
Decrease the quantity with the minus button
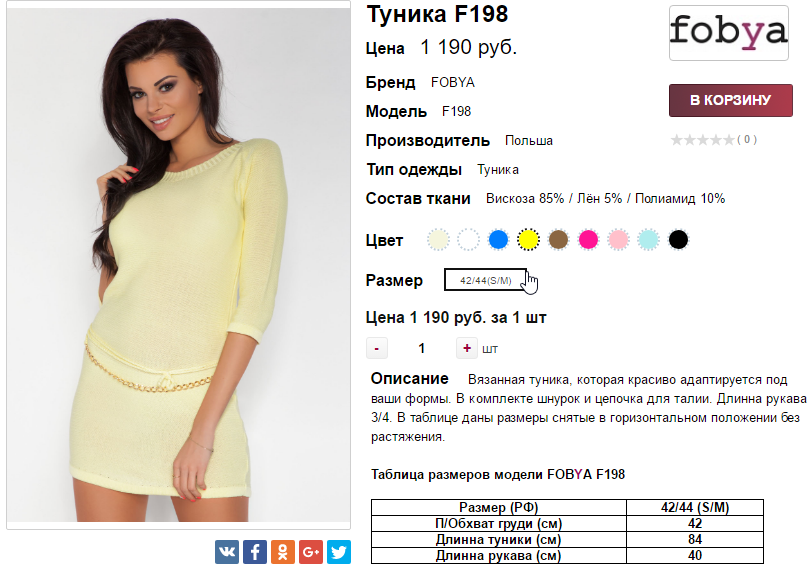point(377,349)
